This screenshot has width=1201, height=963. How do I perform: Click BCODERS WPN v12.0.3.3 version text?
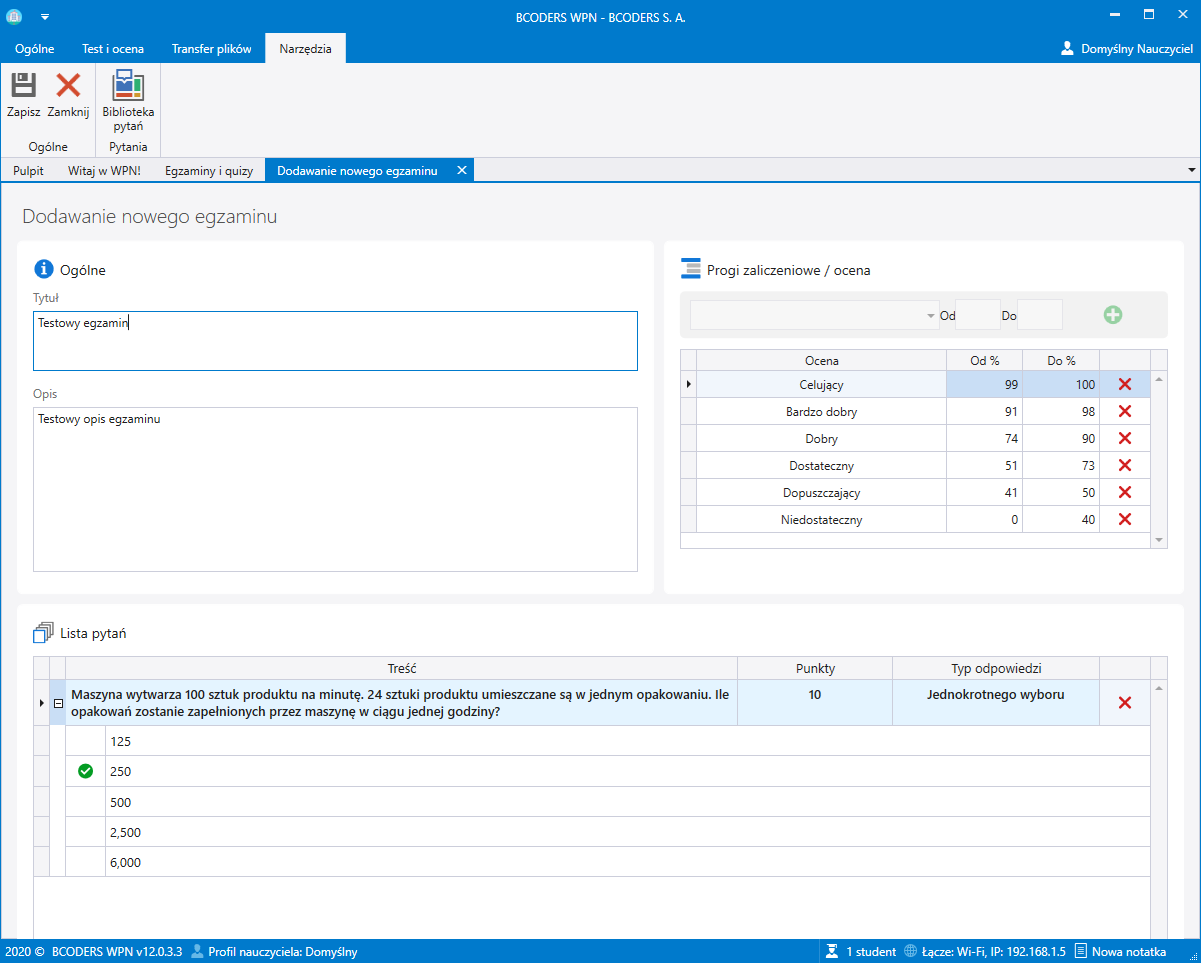point(117,952)
